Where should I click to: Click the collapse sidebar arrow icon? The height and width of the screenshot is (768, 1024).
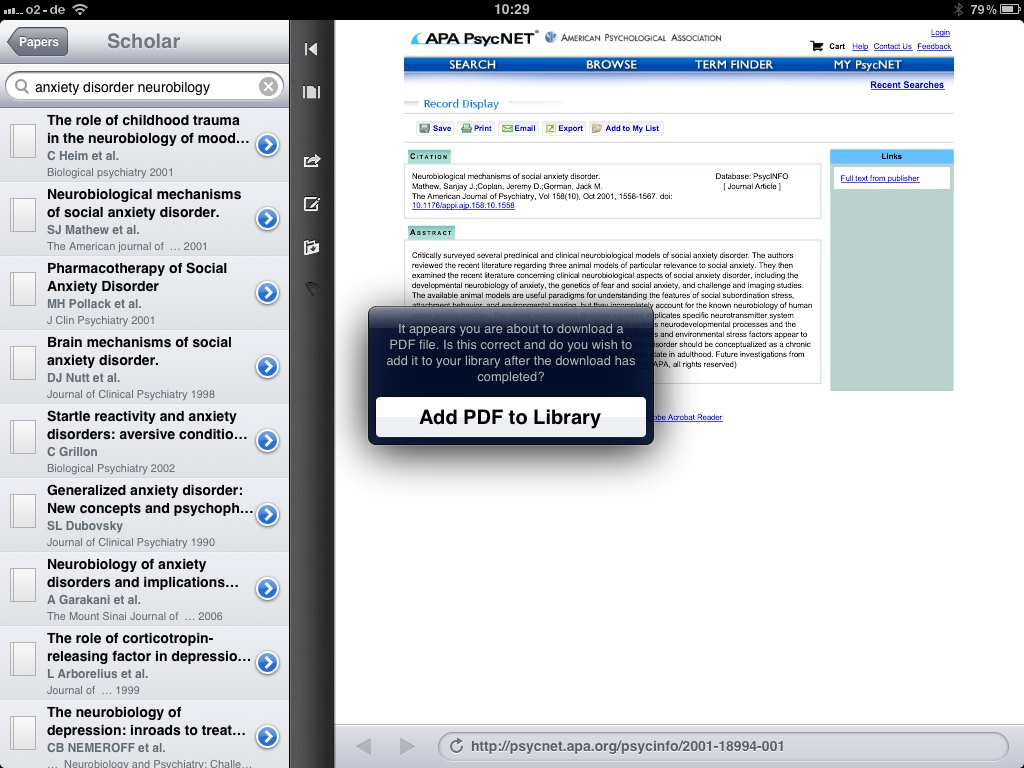311,49
